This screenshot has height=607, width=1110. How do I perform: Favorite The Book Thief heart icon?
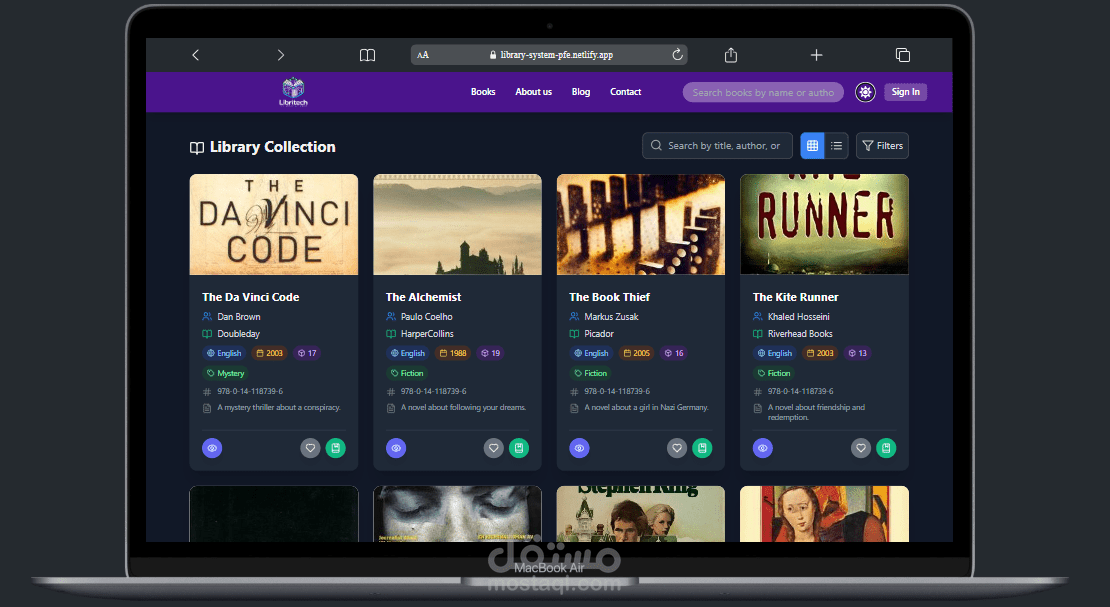[x=677, y=448]
